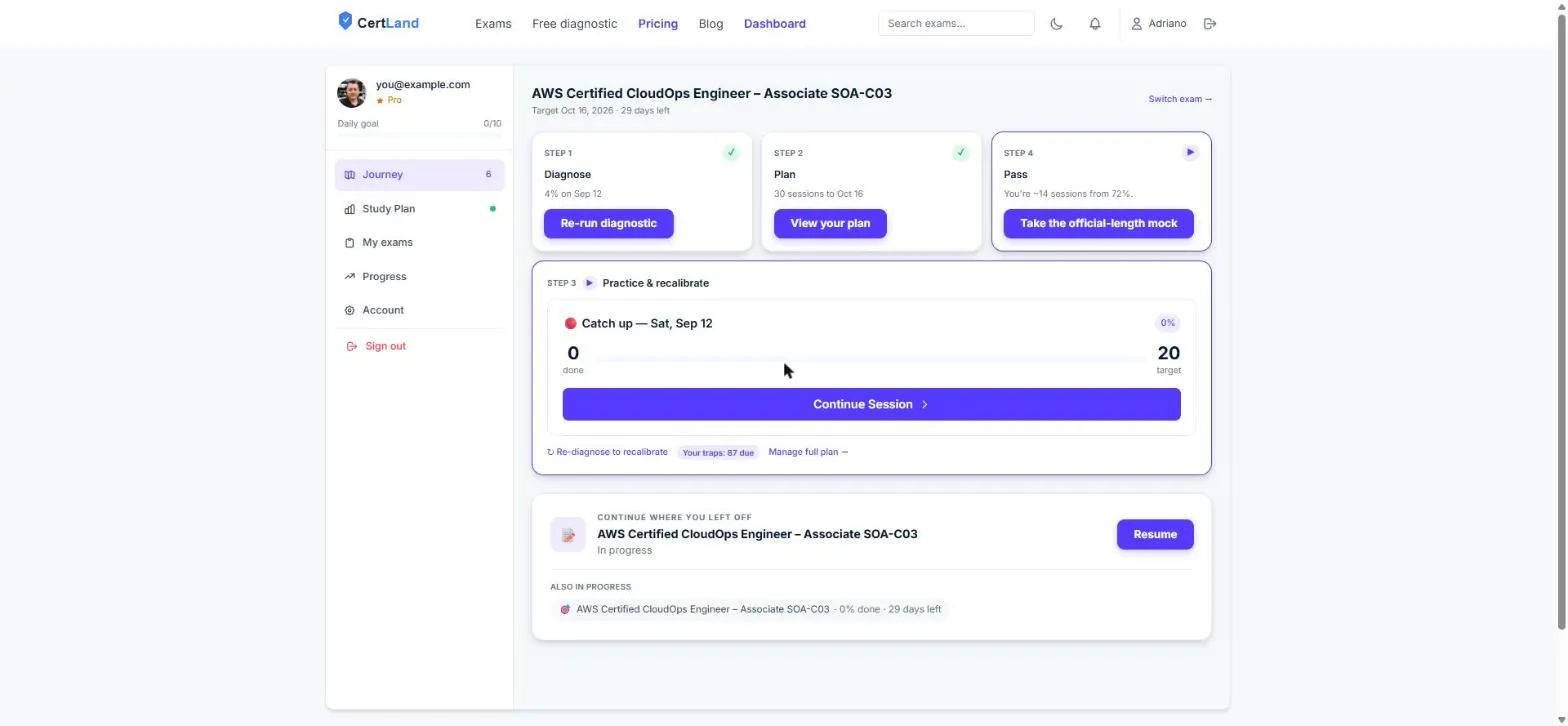The width and height of the screenshot is (1568, 726).
Task: Click the you@example.com email text
Action: [x=423, y=85]
